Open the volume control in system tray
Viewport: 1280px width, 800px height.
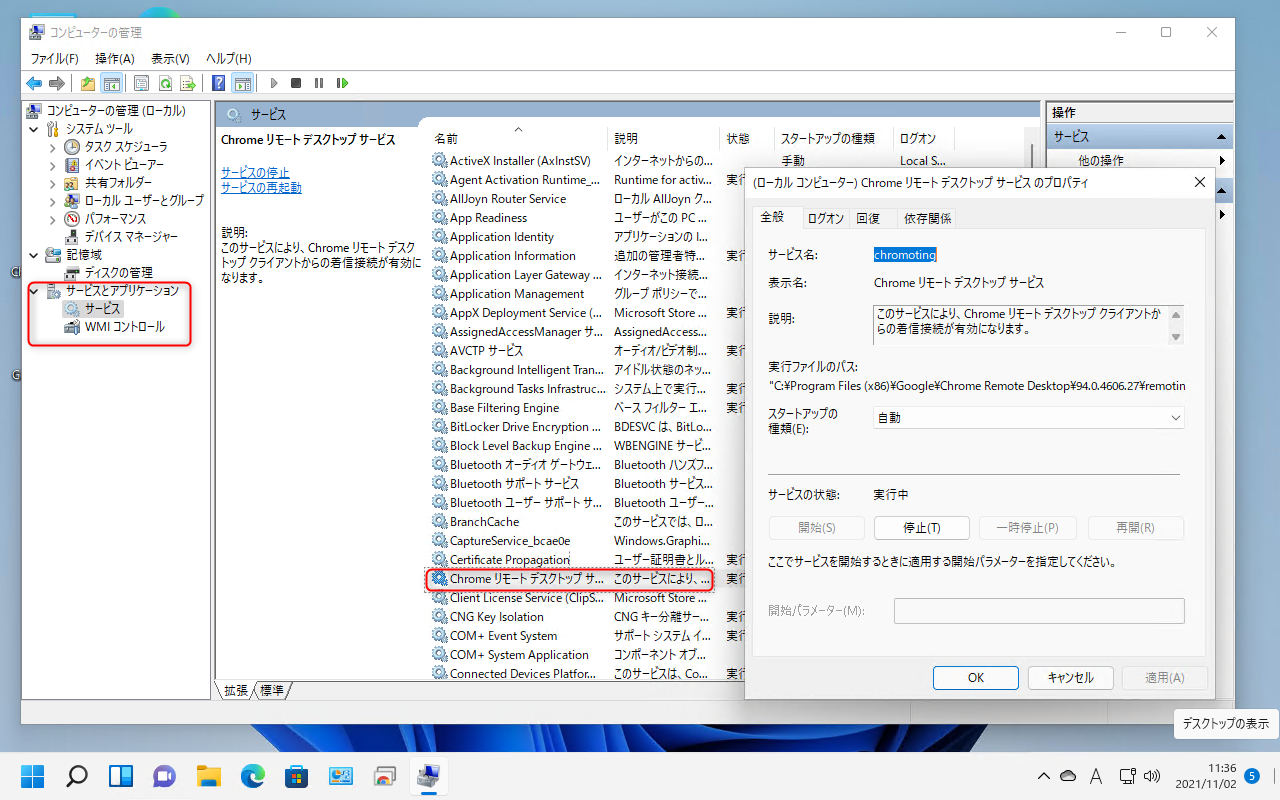coord(1150,776)
